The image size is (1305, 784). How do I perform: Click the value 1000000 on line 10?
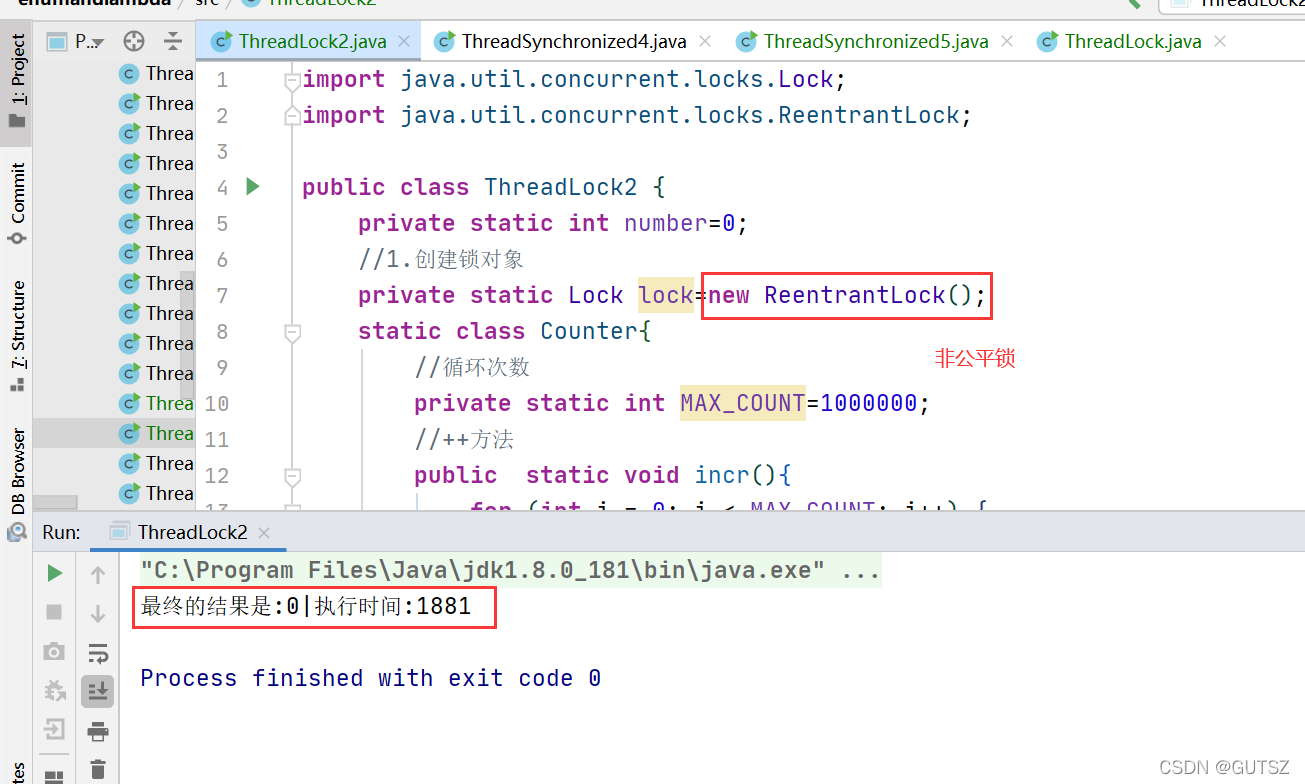pos(868,403)
